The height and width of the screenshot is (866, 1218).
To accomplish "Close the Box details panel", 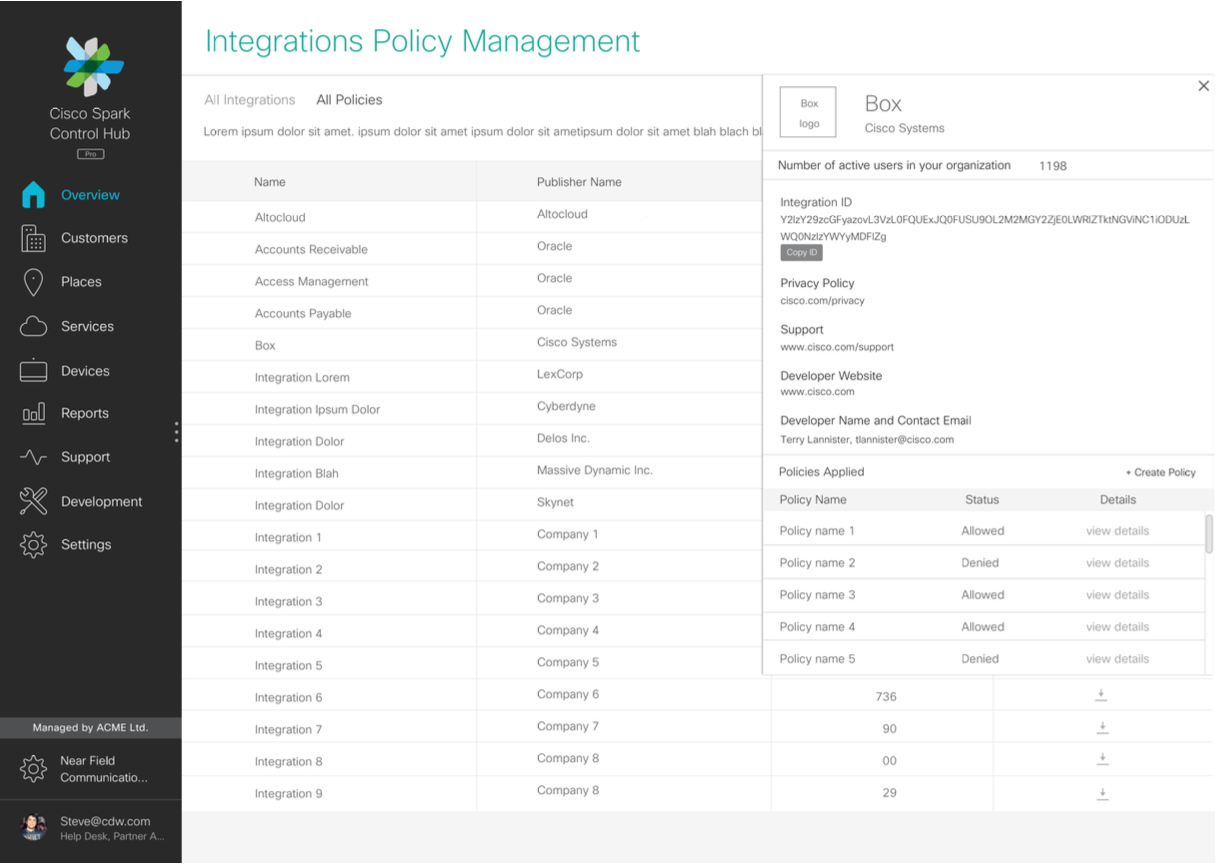I will tap(1203, 87).
